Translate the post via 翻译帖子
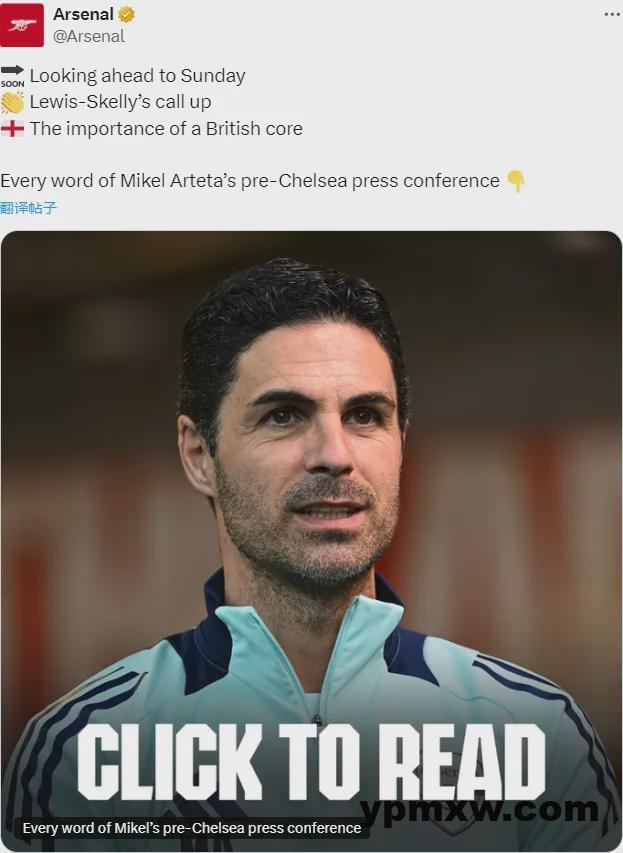Image resolution: width=623 pixels, height=853 pixels. 28,208
